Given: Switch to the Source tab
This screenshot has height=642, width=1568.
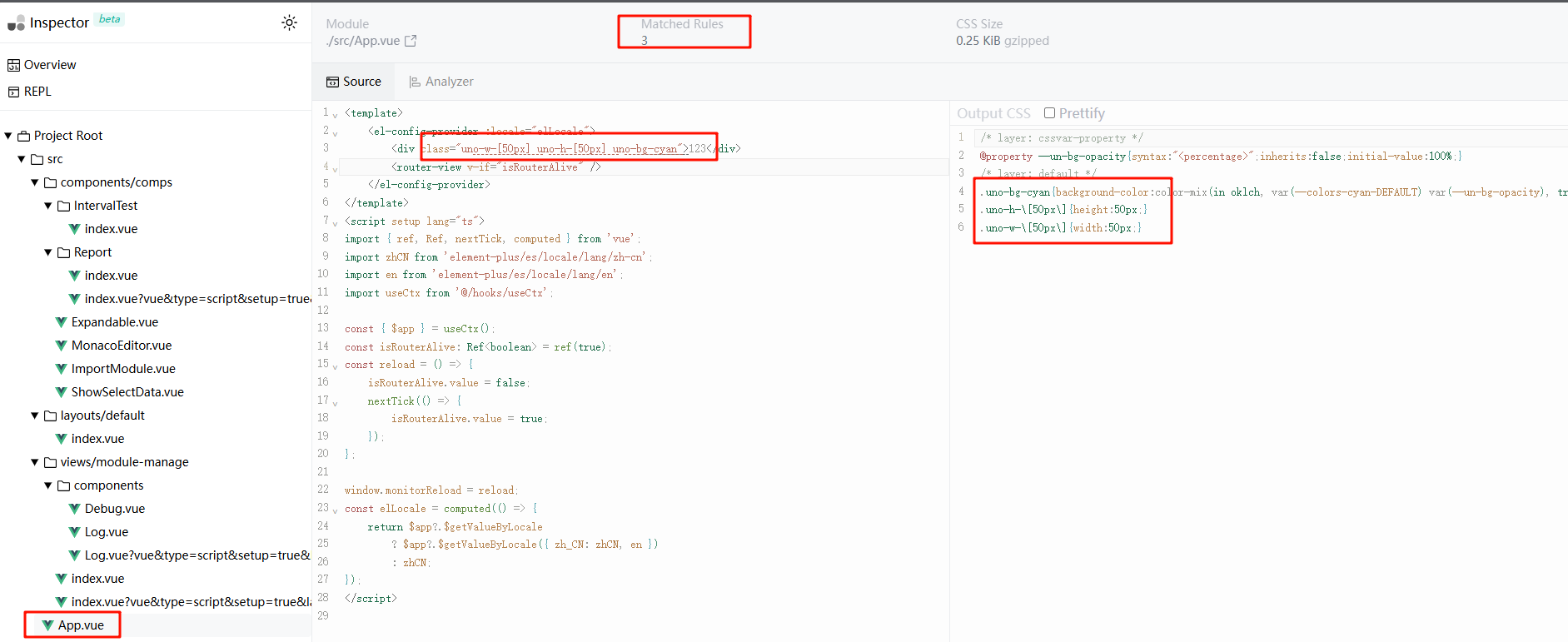Looking at the screenshot, I should pos(354,82).
